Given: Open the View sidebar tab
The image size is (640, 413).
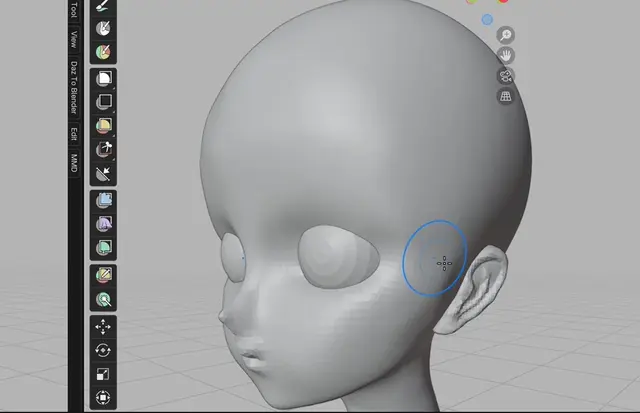Looking at the screenshot, I should coord(74,40).
